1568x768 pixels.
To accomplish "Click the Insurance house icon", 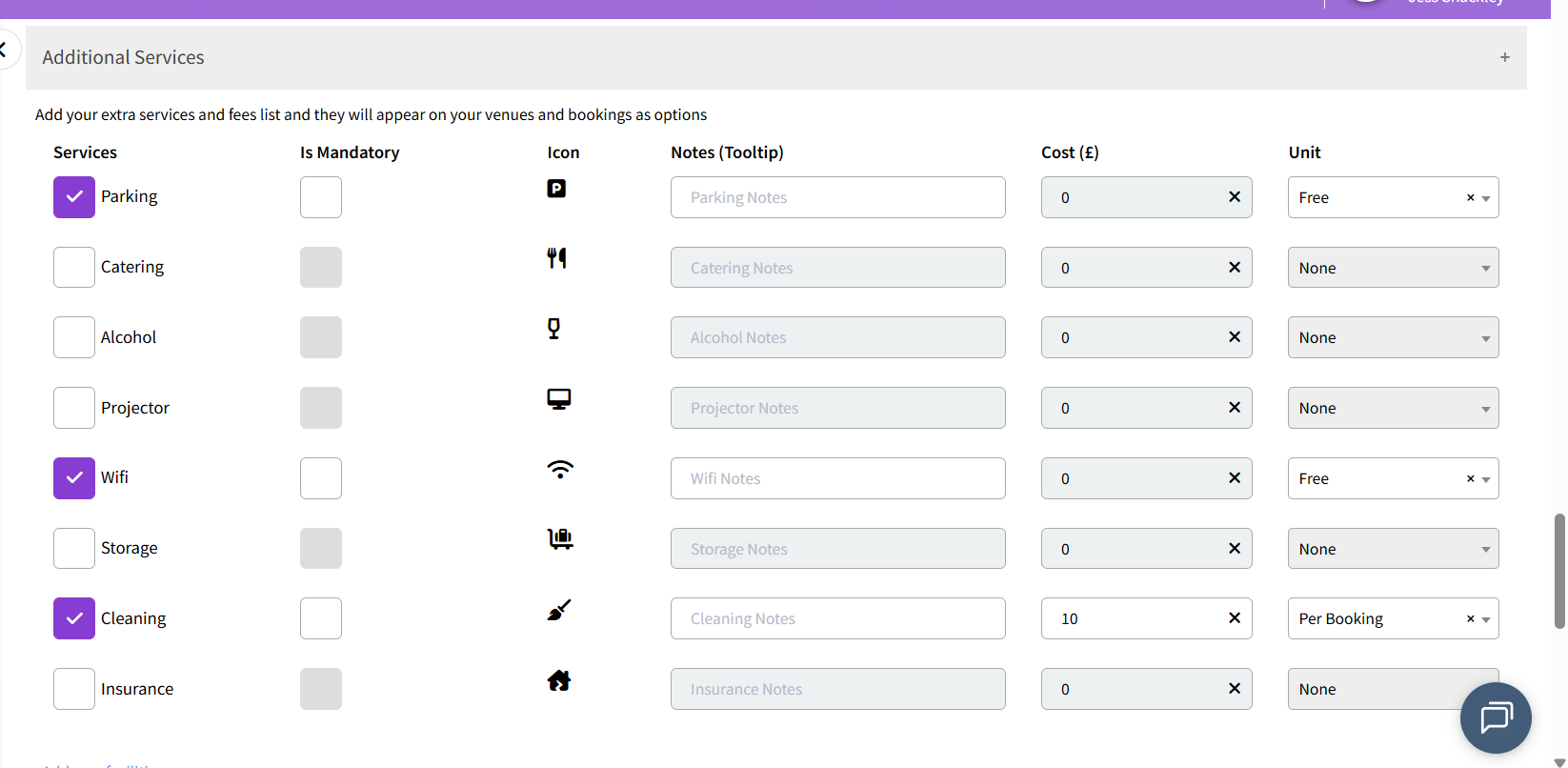I will pyautogui.click(x=559, y=680).
